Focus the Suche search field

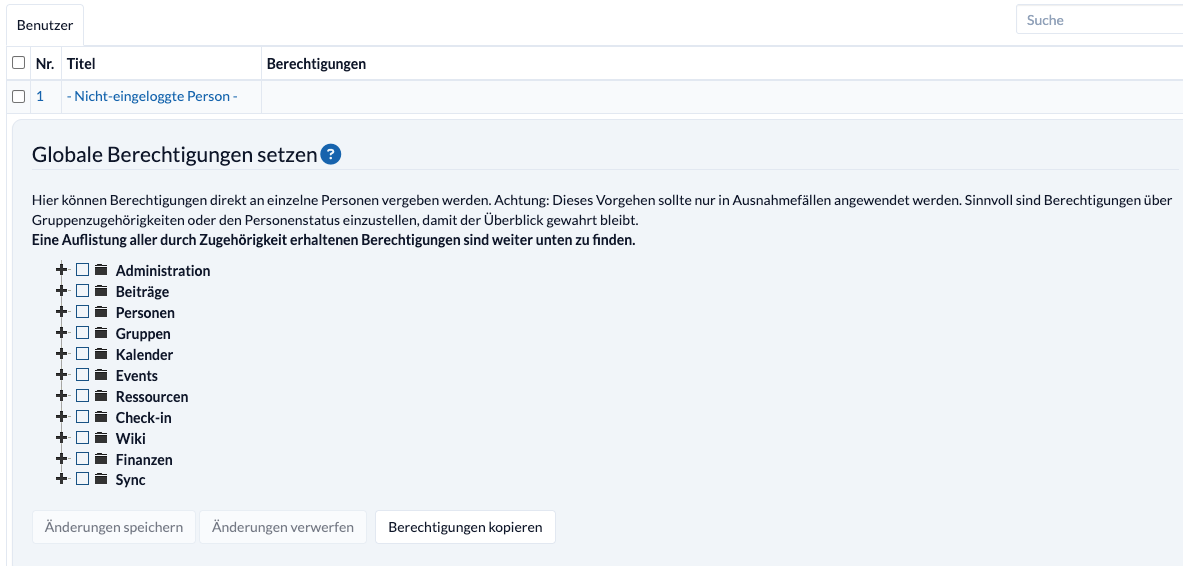coord(1100,20)
